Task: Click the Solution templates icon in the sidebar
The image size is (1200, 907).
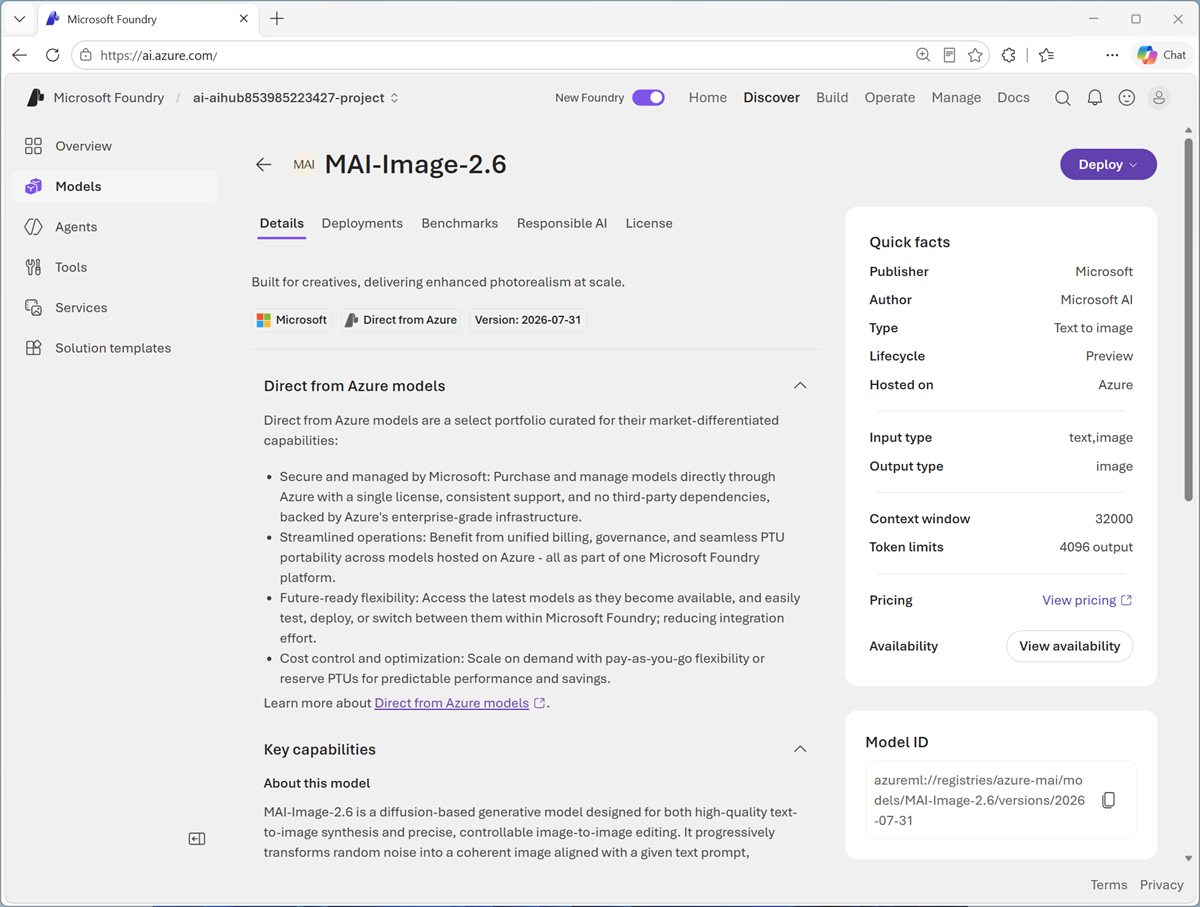Action: pos(33,348)
